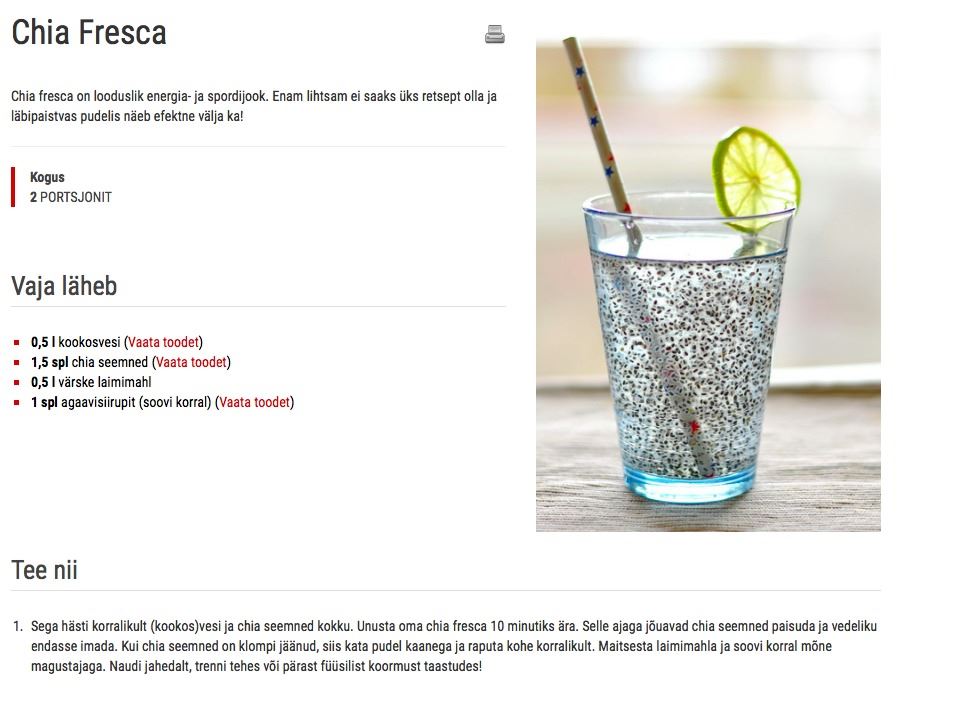Viewport: 971px width, 716px height.
Task: Click the Tee nii section heading
Action: pyautogui.click(x=45, y=570)
